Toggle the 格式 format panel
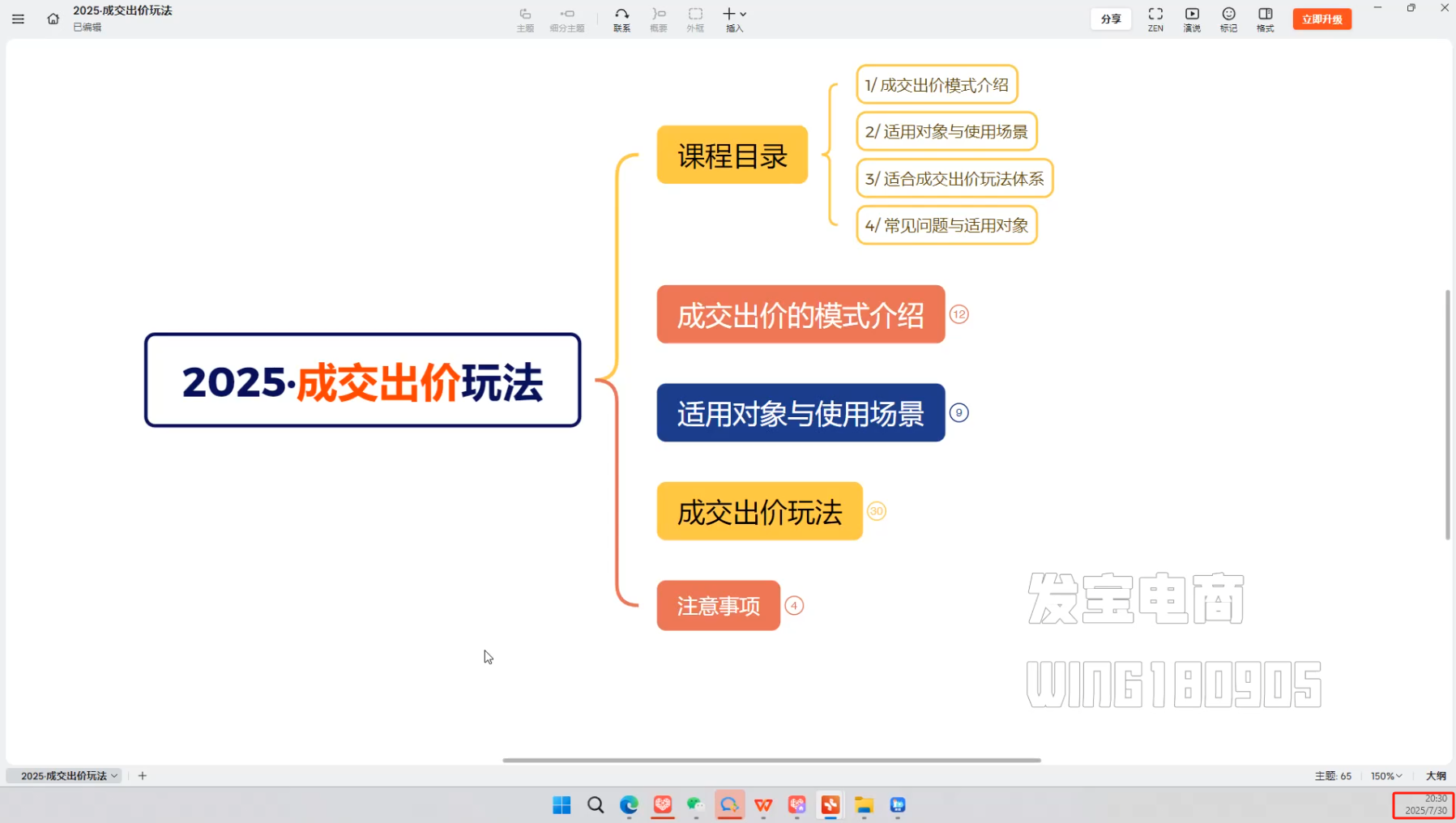This screenshot has width=1456, height=823. tap(1265, 19)
